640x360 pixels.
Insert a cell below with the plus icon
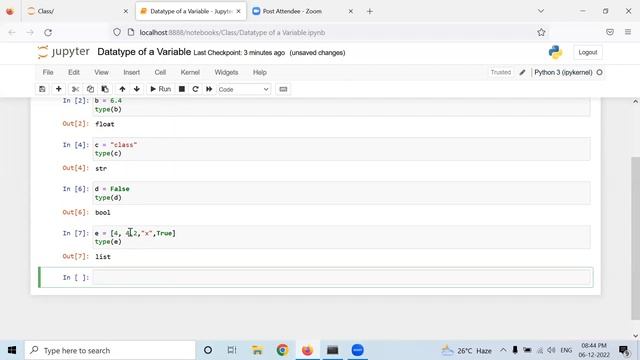58,89
